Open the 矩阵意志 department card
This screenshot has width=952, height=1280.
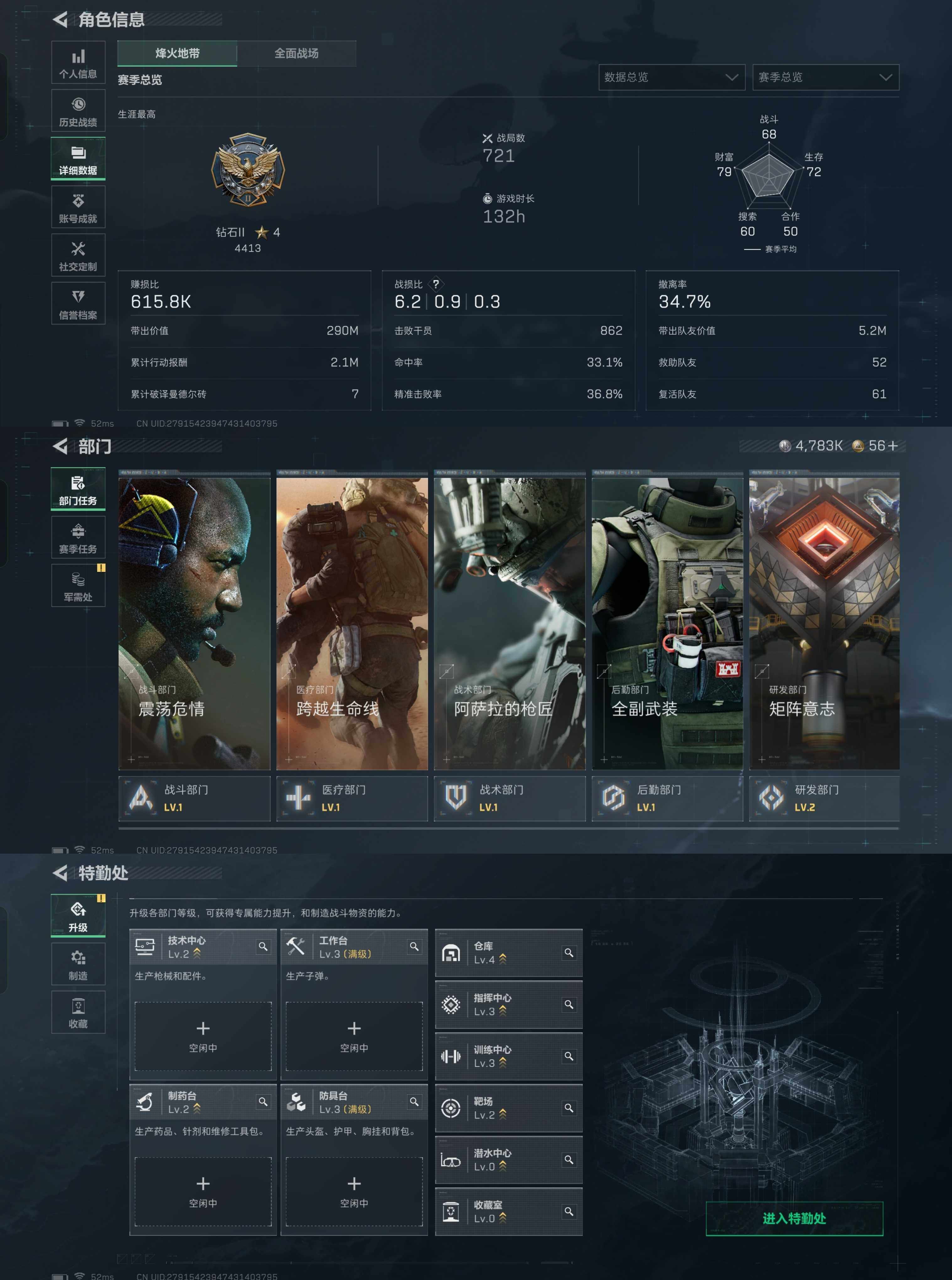pyautogui.click(x=824, y=622)
